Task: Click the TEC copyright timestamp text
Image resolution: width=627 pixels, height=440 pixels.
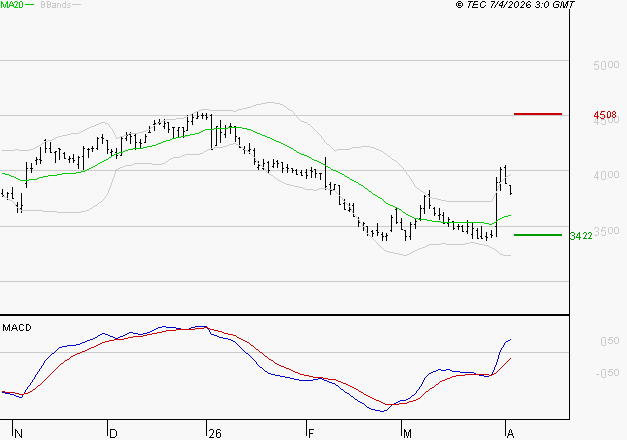Action: pos(515,5)
